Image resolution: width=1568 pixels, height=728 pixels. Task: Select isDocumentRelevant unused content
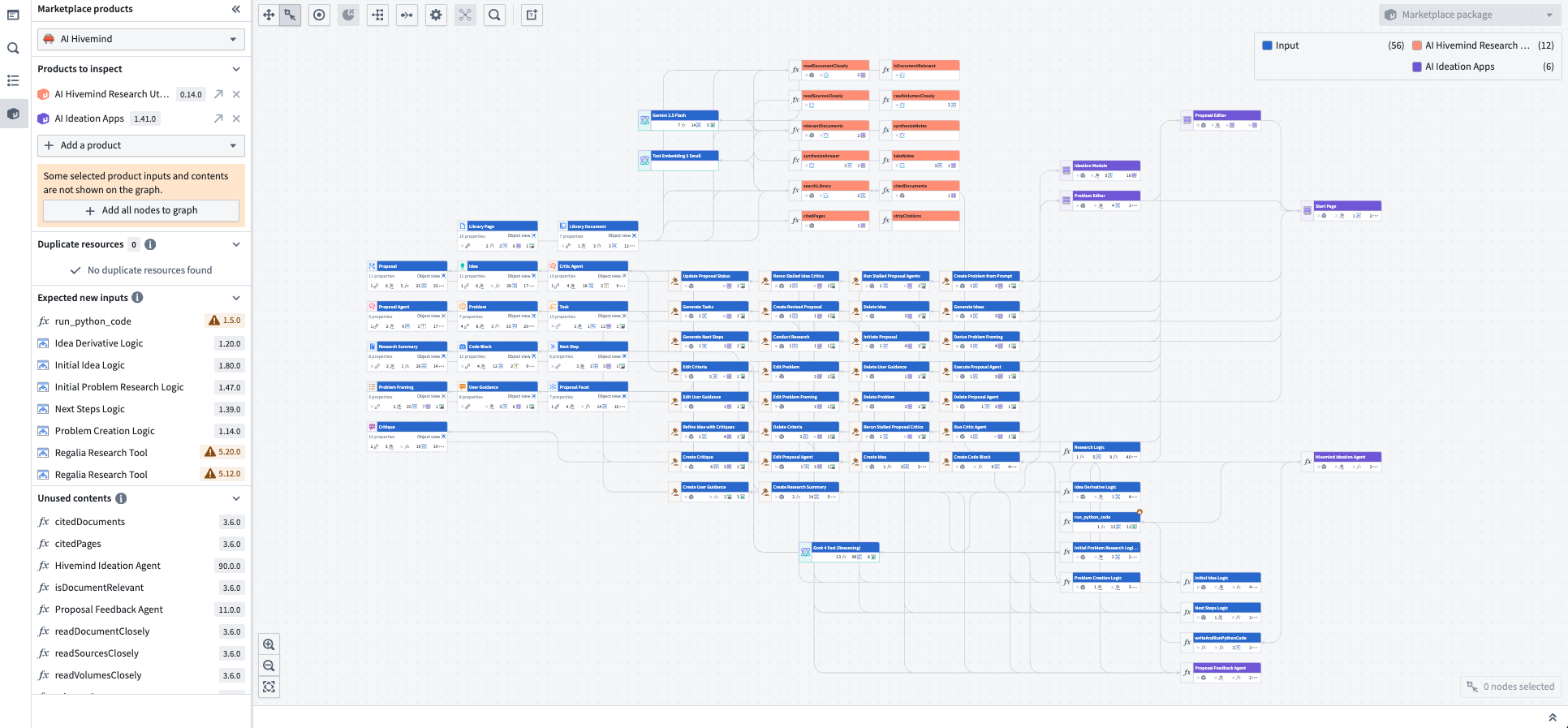[x=141, y=588]
